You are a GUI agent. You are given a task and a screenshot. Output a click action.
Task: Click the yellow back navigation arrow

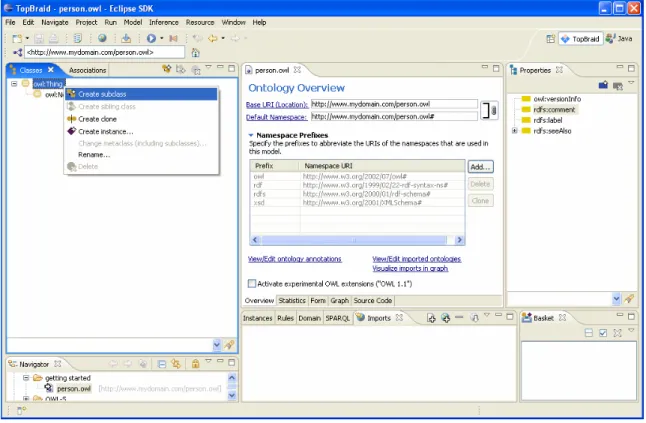coord(213,38)
